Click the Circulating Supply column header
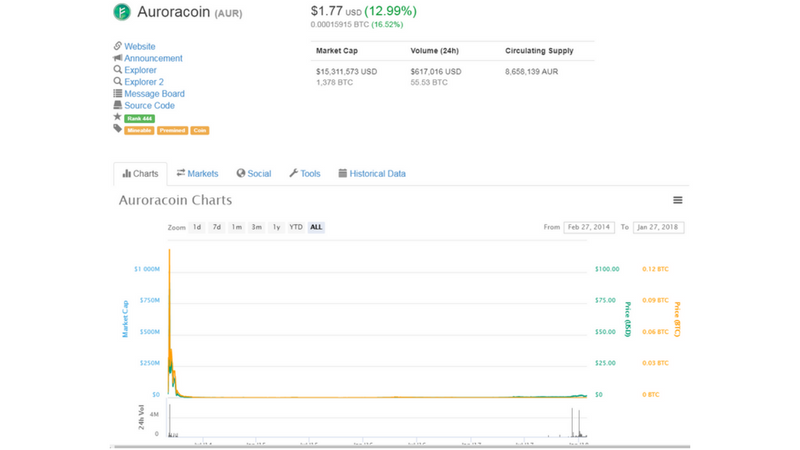The width and height of the screenshot is (800, 450). point(539,51)
